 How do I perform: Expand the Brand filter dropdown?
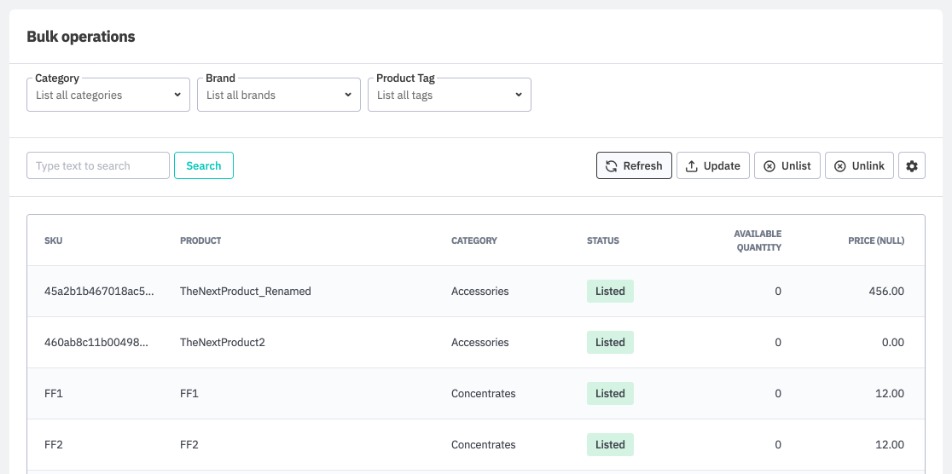coord(278,95)
